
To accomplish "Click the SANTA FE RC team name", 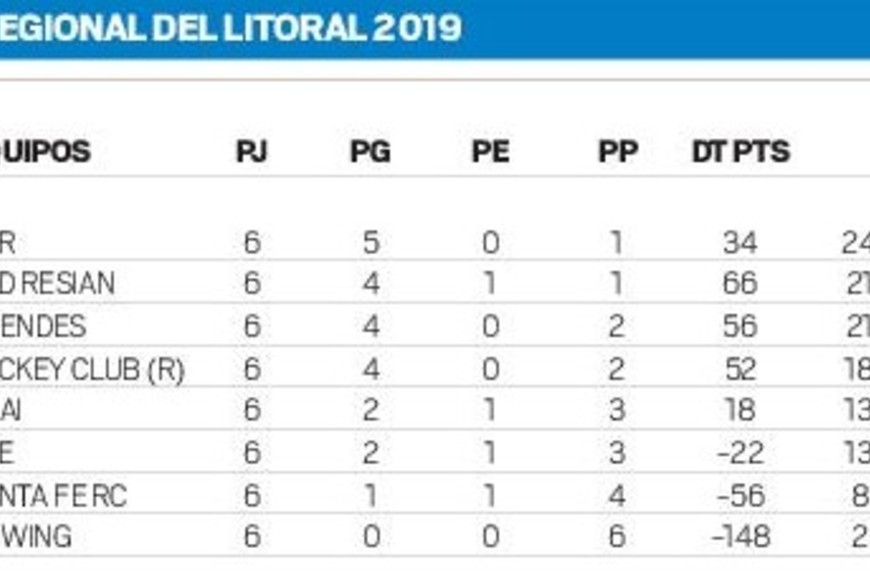I will pos(63,495).
